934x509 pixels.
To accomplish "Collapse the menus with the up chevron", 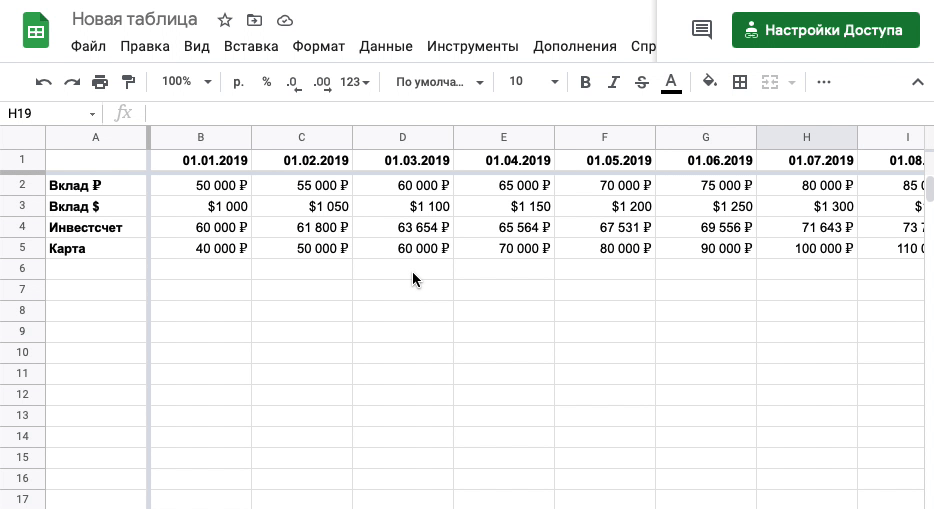I will (918, 82).
